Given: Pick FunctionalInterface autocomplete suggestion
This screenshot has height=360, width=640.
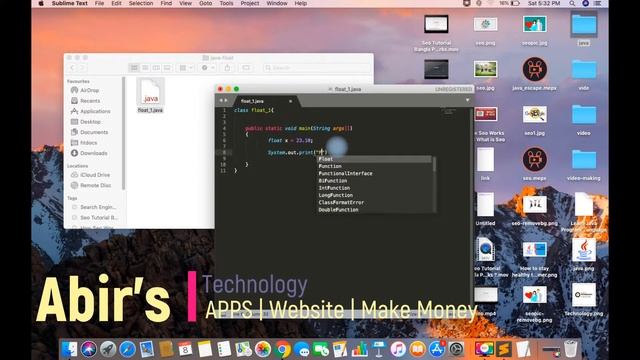Looking at the screenshot, I should coord(374,173).
